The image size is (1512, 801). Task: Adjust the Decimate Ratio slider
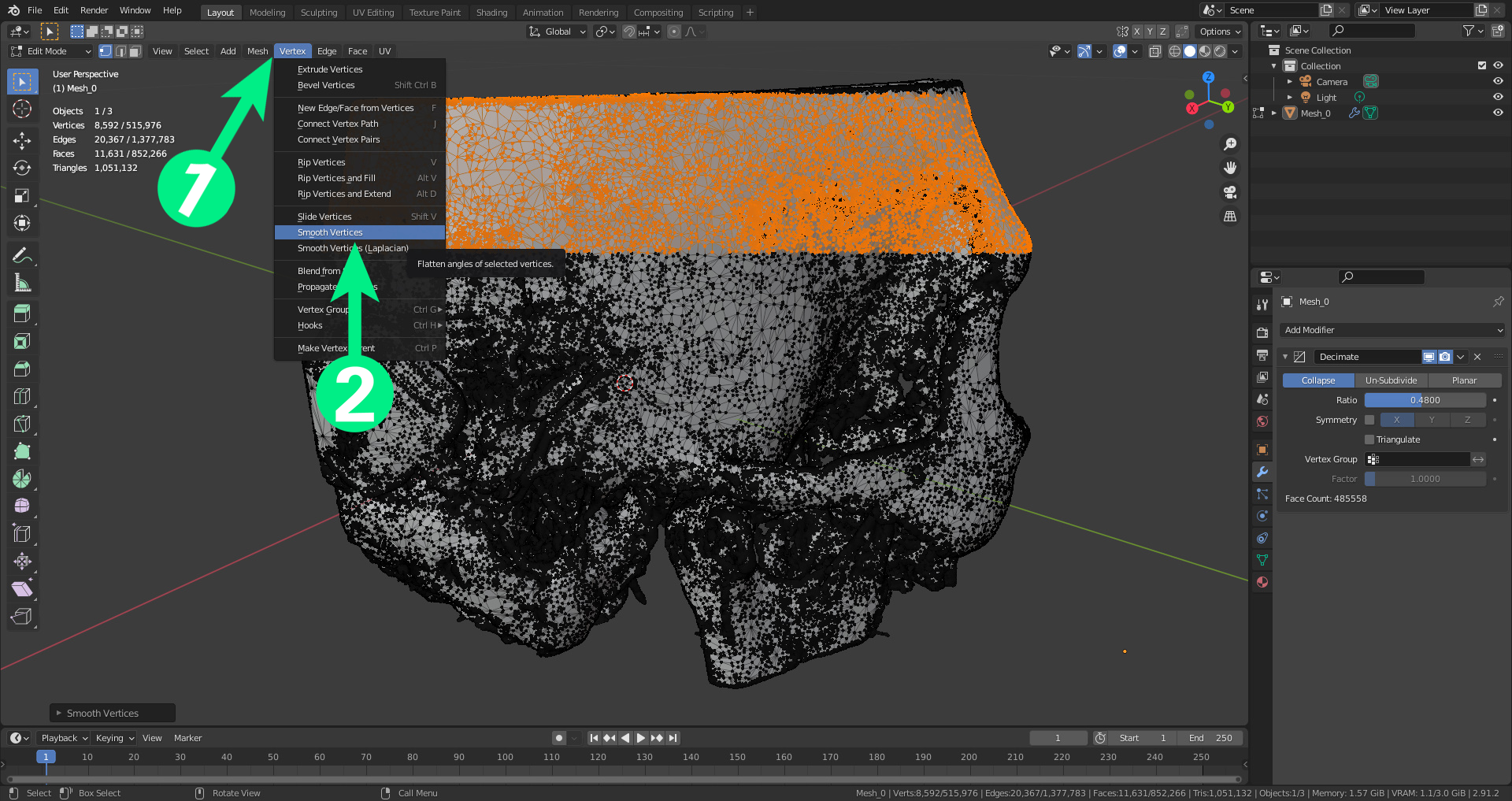[1425, 400]
